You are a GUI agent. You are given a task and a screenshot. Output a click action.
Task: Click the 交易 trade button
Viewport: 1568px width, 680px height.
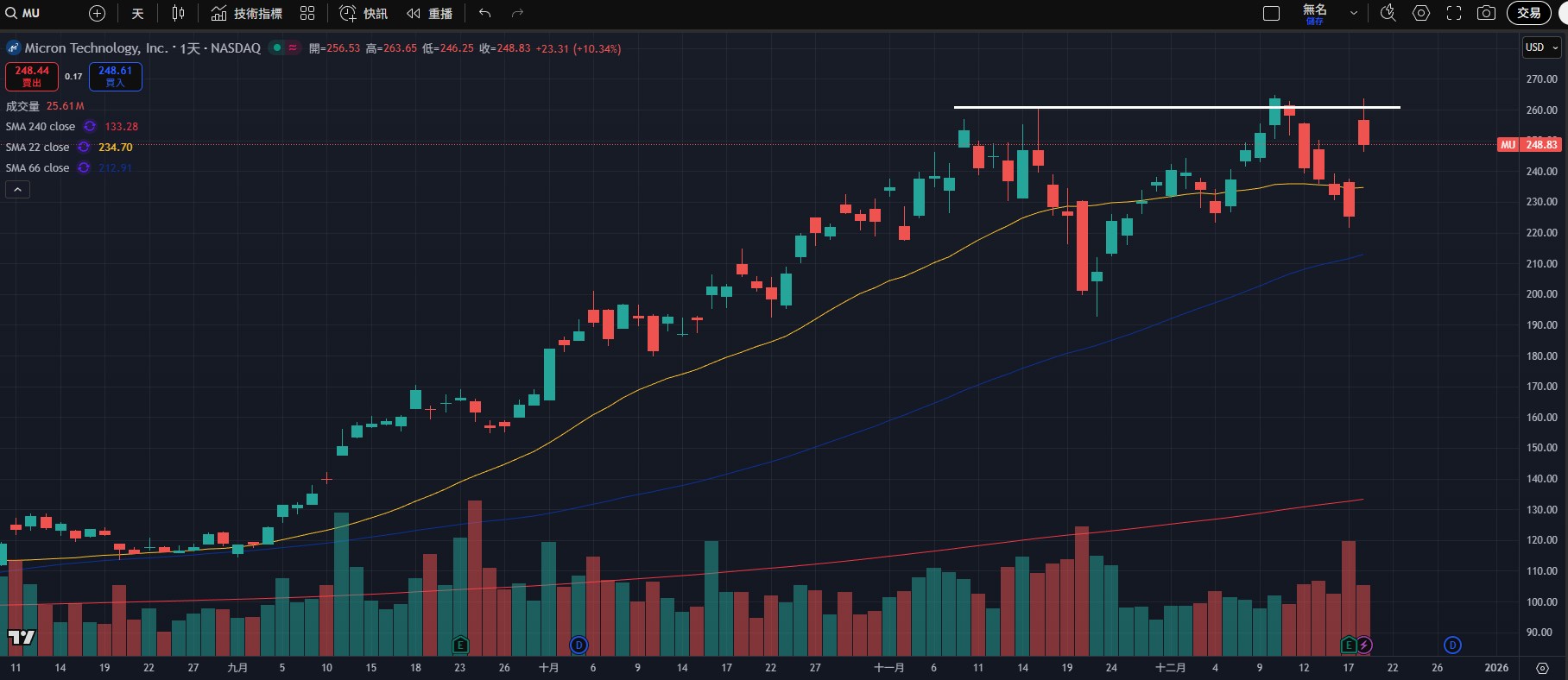pyautogui.click(x=1528, y=13)
